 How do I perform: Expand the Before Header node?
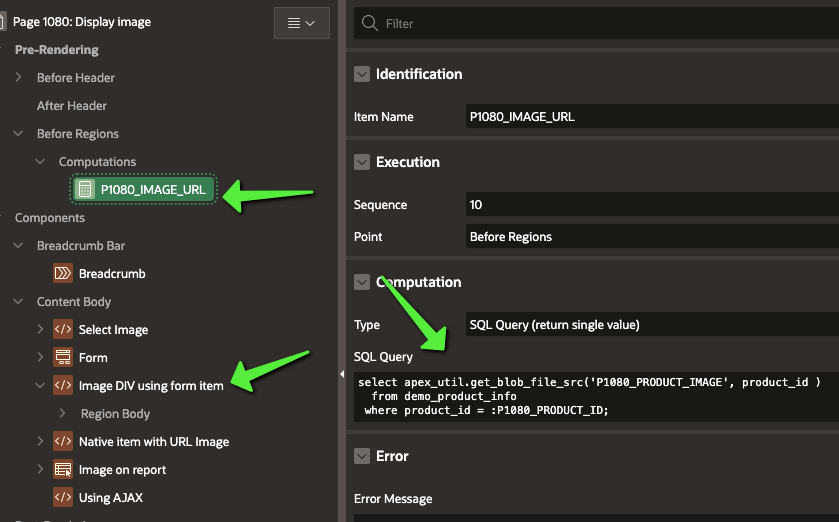click(x=18, y=77)
